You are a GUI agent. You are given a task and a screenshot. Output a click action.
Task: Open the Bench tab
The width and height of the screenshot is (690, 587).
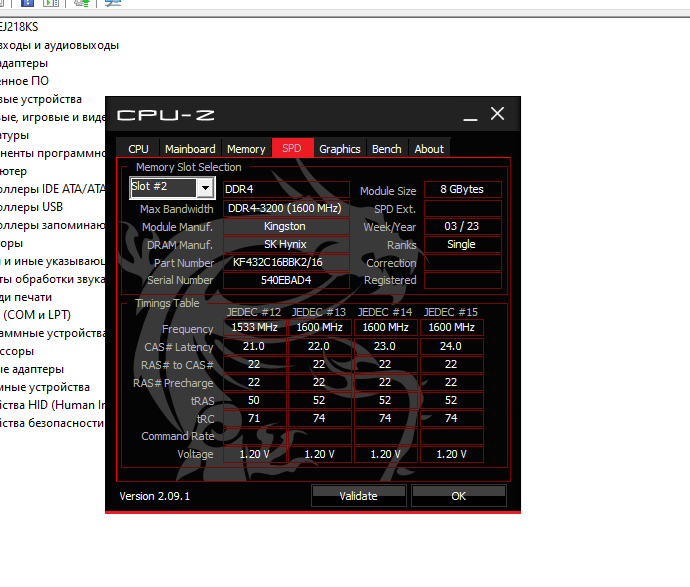coord(386,149)
